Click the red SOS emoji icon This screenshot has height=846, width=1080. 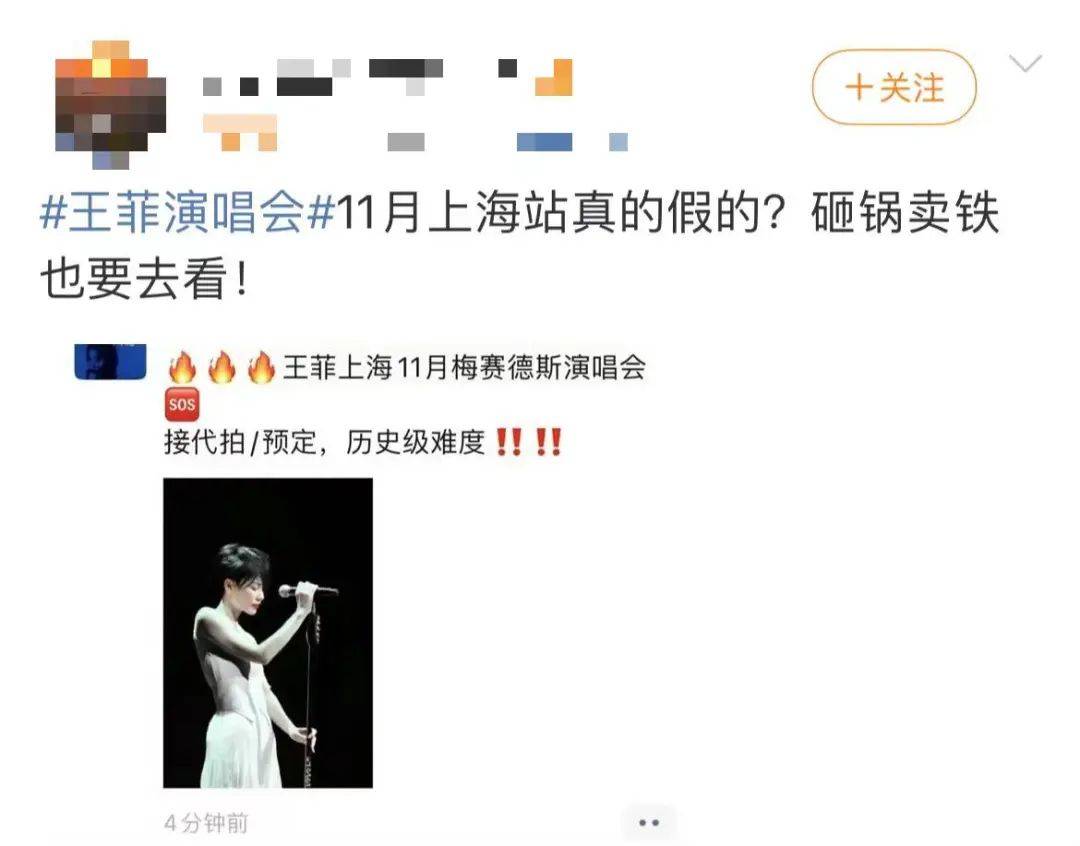[x=182, y=404]
